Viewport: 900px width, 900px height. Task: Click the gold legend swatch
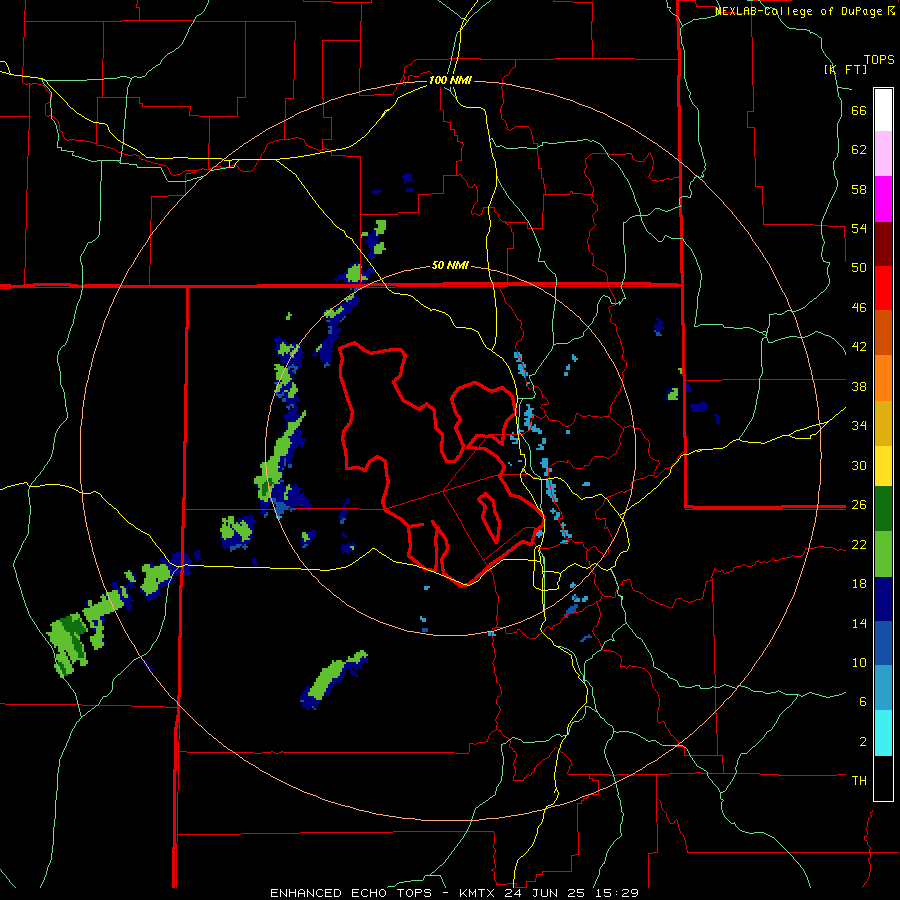coord(883,423)
